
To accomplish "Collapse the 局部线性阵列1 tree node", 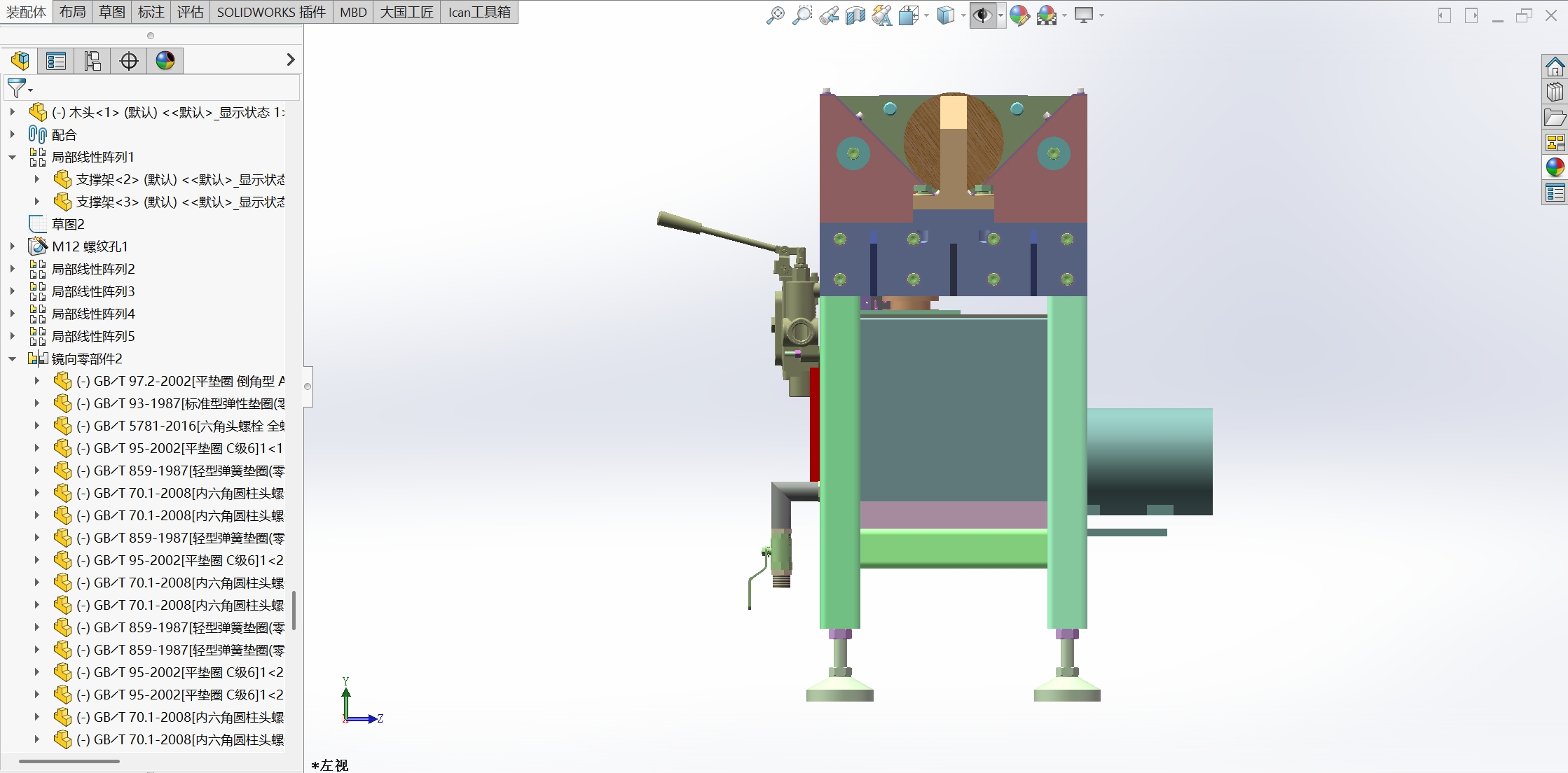I will point(13,157).
